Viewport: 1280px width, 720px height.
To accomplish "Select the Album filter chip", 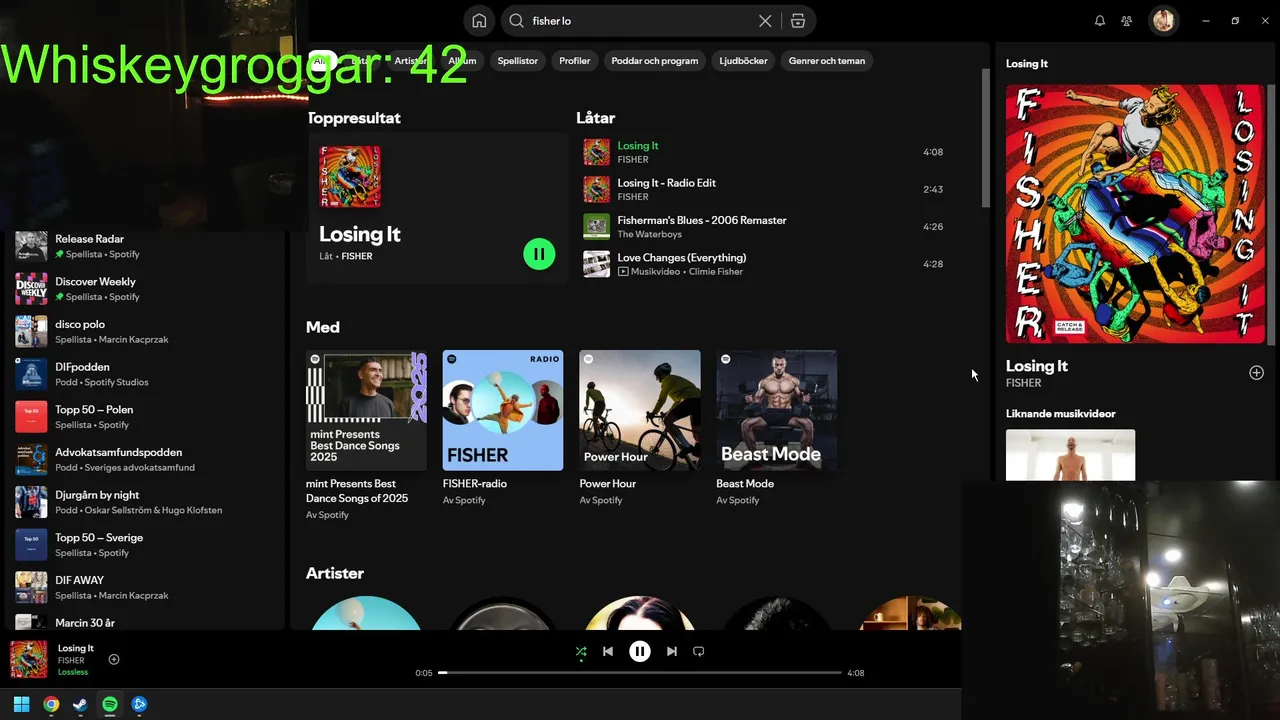I will pyautogui.click(x=462, y=61).
